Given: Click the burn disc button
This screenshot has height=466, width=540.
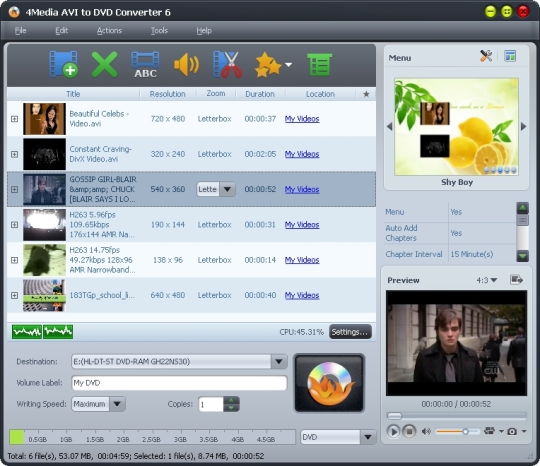Looking at the screenshot, I should tap(329, 383).
